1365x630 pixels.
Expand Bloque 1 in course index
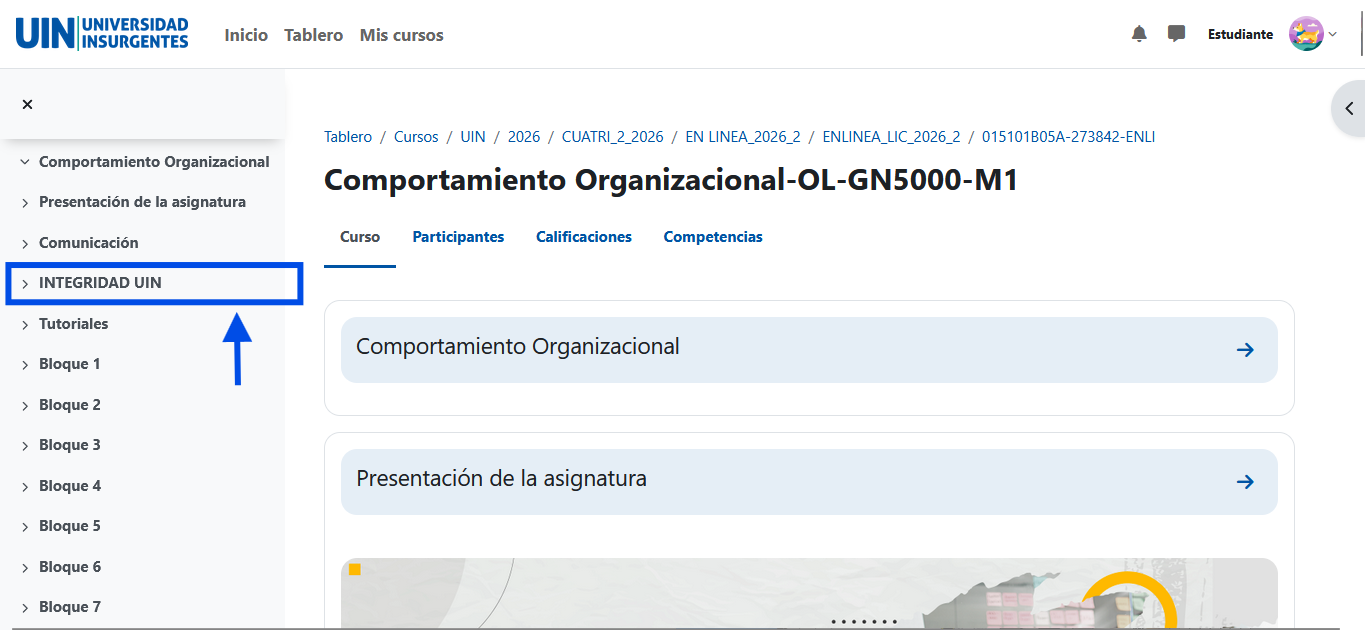(25, 365)
